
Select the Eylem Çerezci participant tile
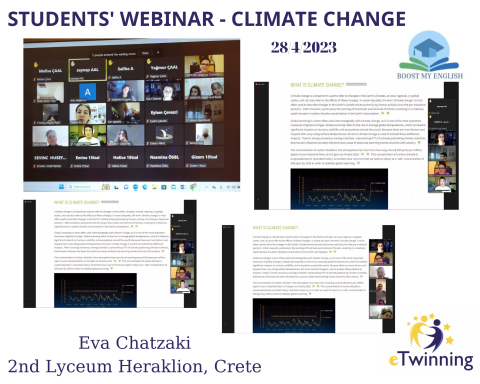click(164, 113)
